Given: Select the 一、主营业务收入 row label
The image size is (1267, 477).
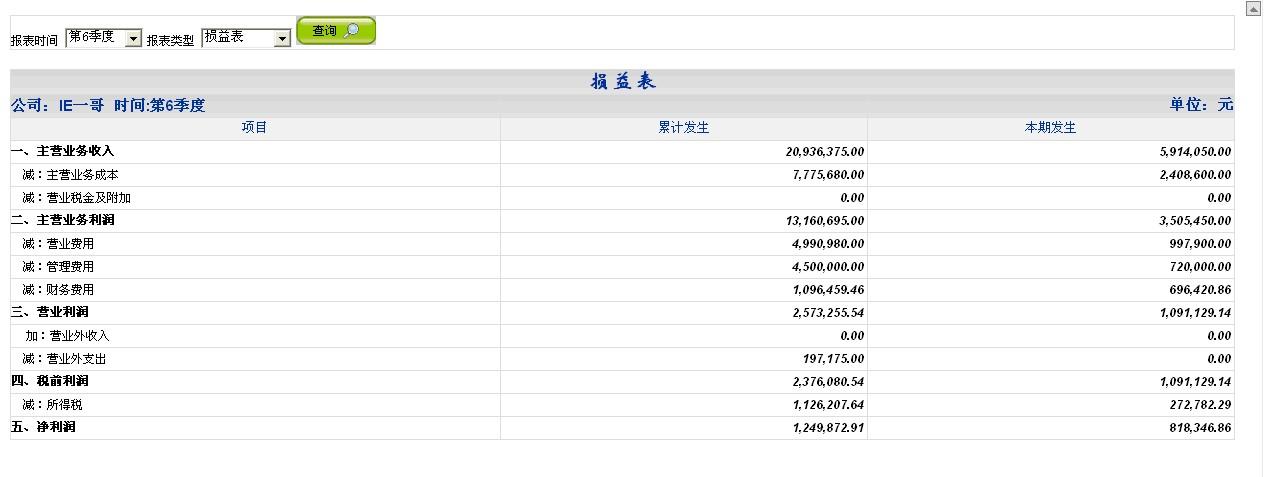Looking at the screenshot, I should coord(63,151).
